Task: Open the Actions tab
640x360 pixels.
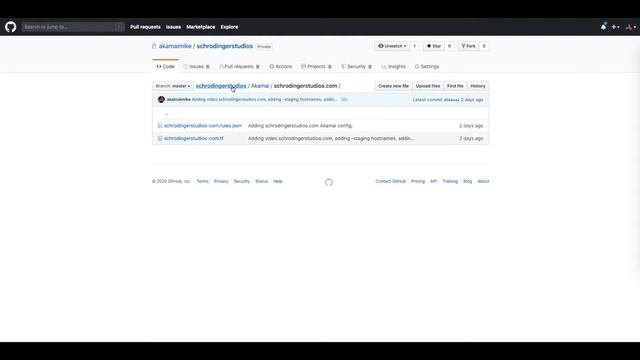Action: (x=281, y=67)
